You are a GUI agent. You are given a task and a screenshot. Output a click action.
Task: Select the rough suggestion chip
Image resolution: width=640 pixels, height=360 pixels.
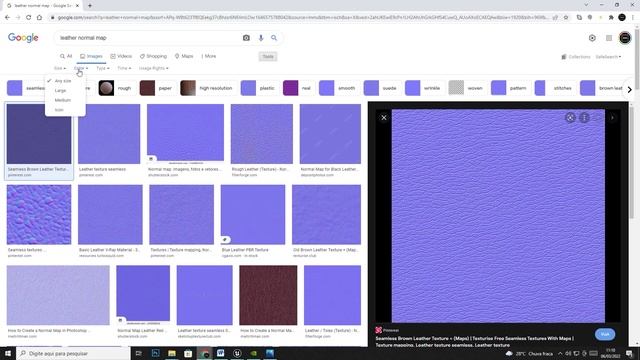[116, 88]
